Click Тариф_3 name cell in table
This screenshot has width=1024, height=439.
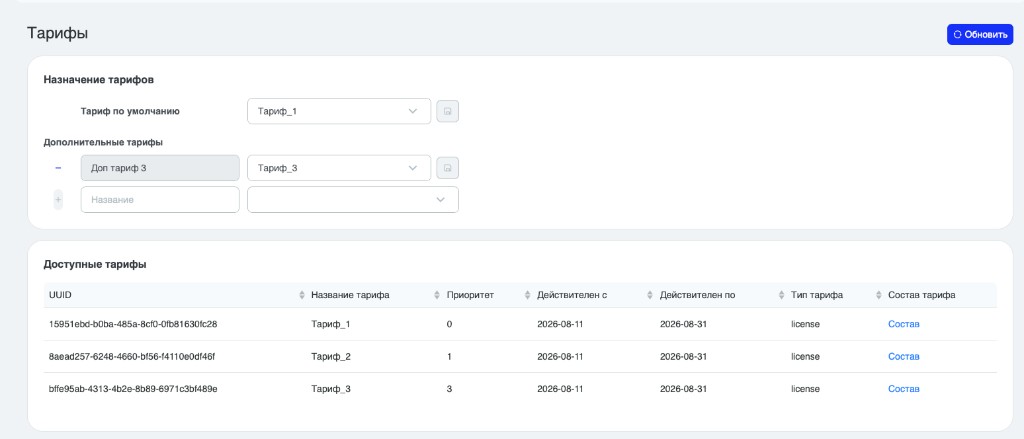pyautogui.click(x=331, y=389)
